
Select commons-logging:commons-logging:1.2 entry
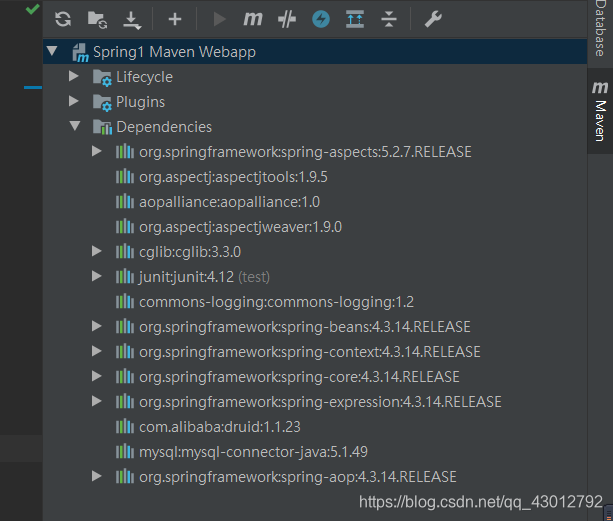pos(276,302)
